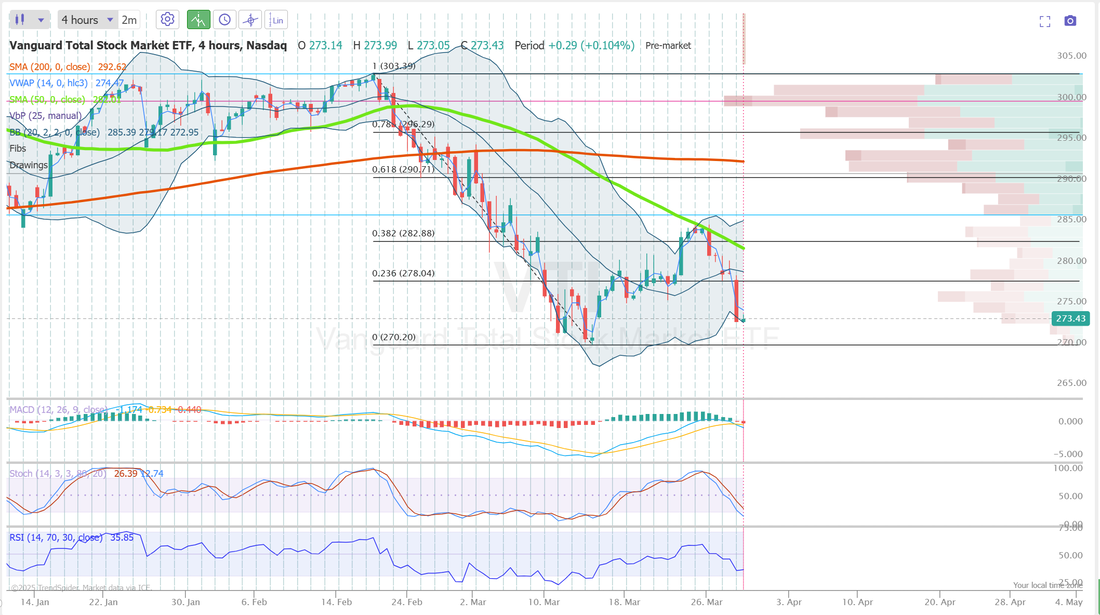Click the 280.00 price axis label
The image size is (1100, 615).
pos(1071,260)
